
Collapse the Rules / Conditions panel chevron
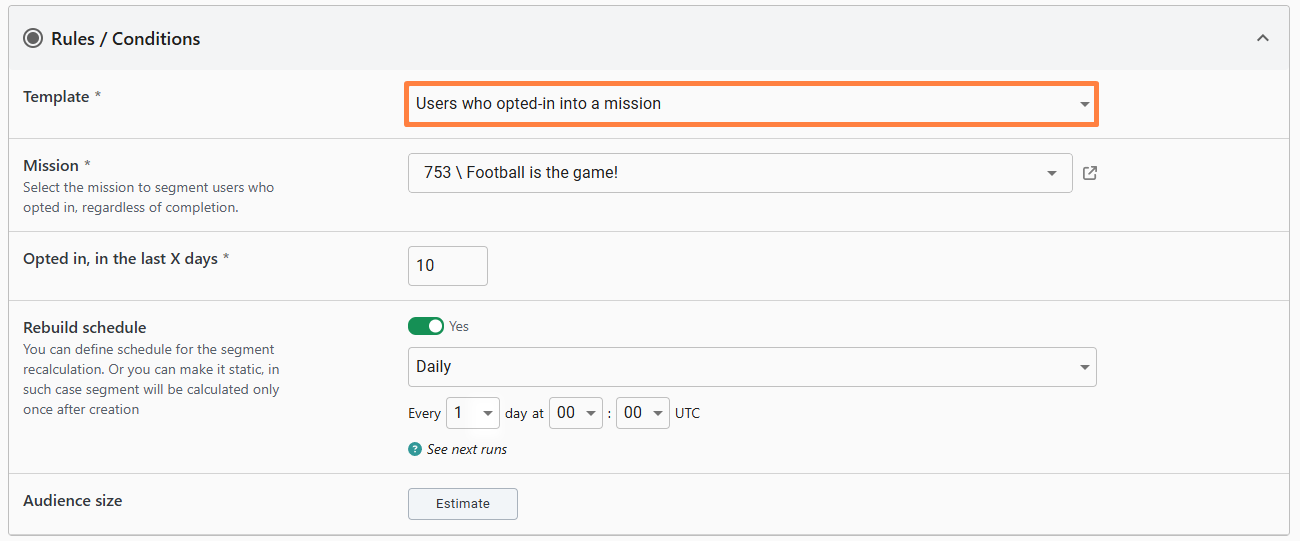(1263, 38)
